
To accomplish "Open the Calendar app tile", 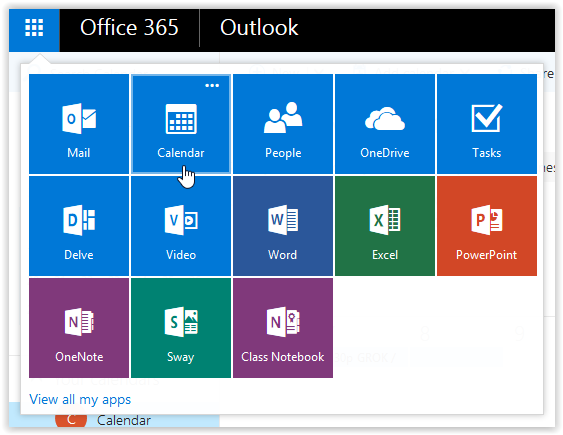I will tap(181, 124).
